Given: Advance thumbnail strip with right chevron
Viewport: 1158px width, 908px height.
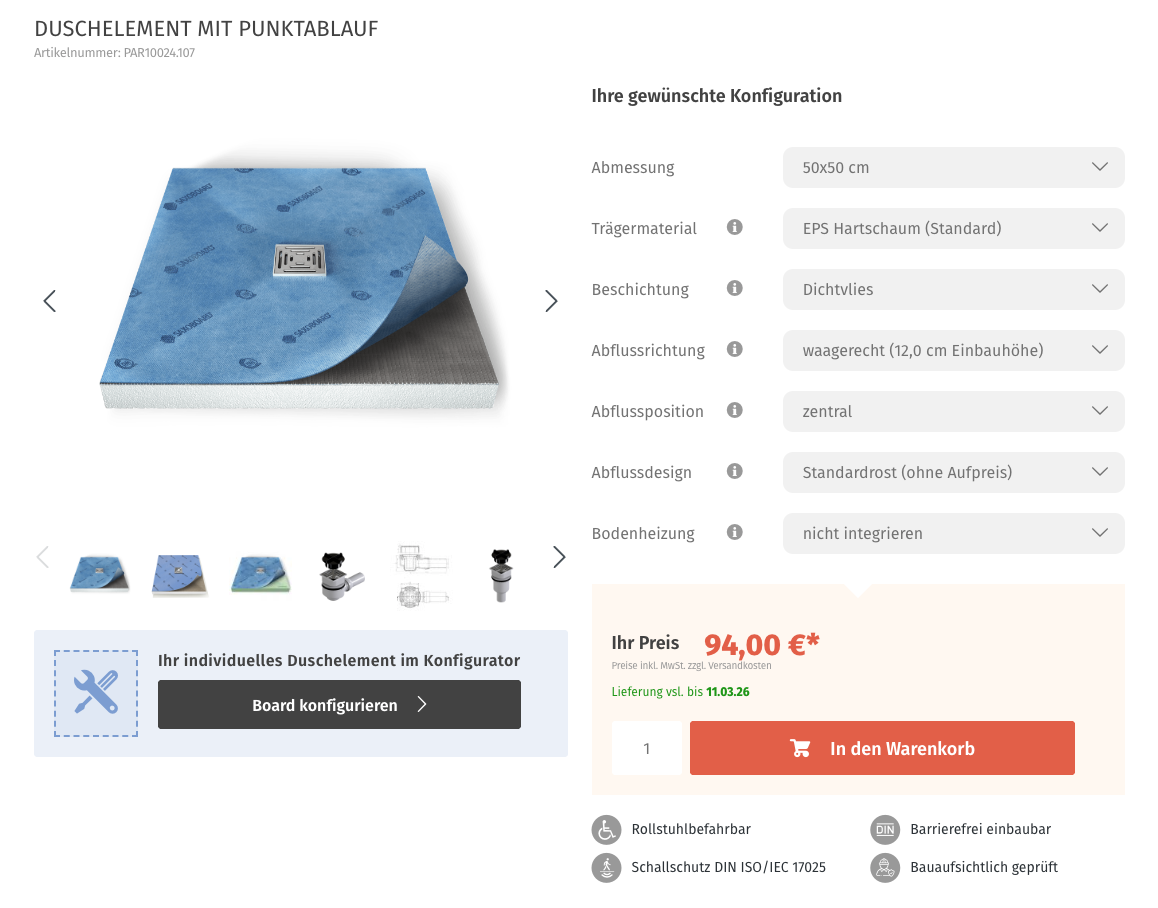Looking at the screenshot, I should (x=559, y=557).
